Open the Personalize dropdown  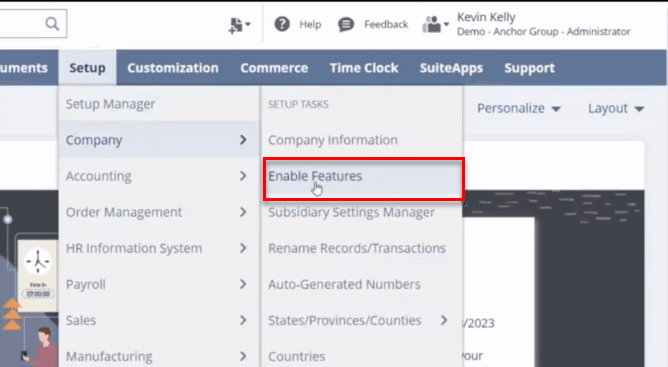pos(518,108)
